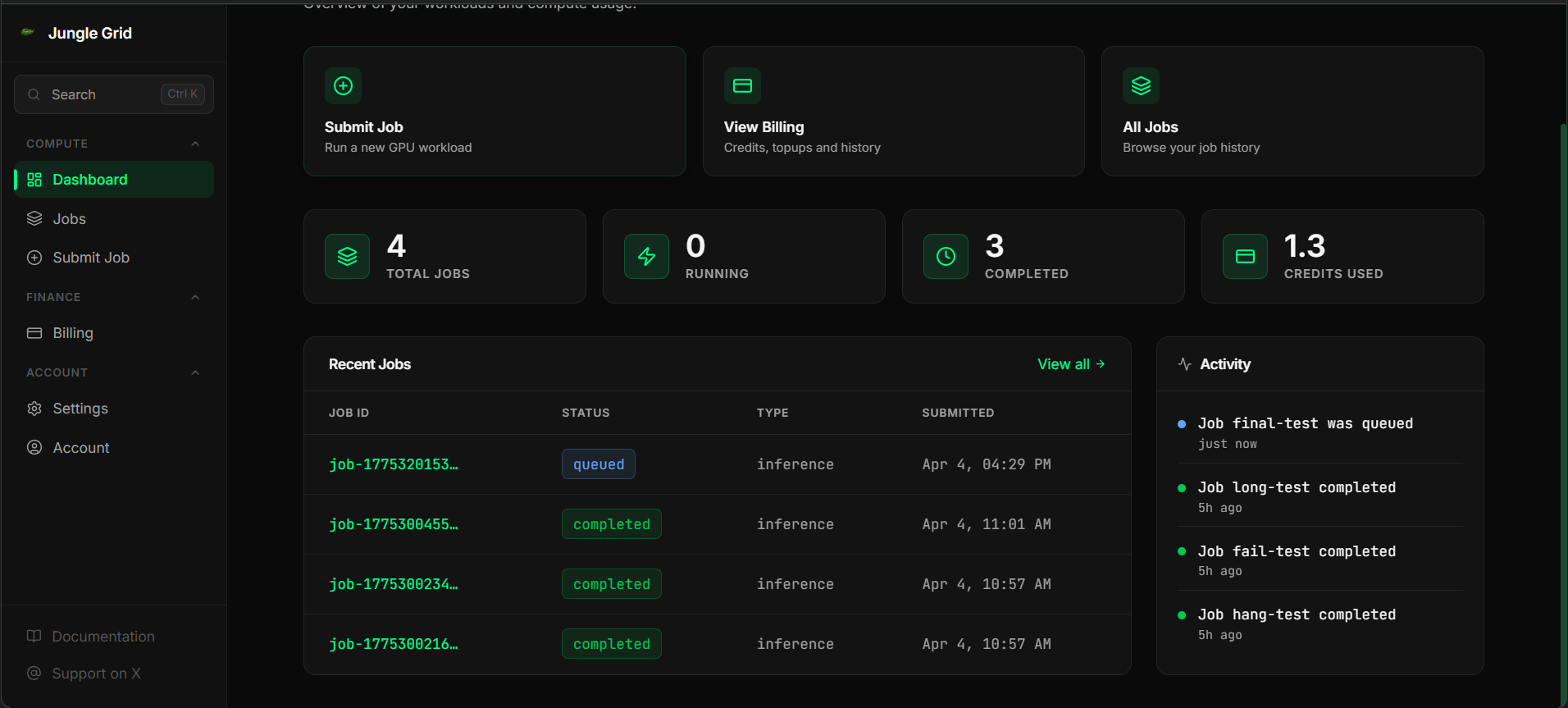The height and width of the screenshot is (708, 1568).
Task: Click the clock icon beside Completed count
Action: [x=946, y=257]
